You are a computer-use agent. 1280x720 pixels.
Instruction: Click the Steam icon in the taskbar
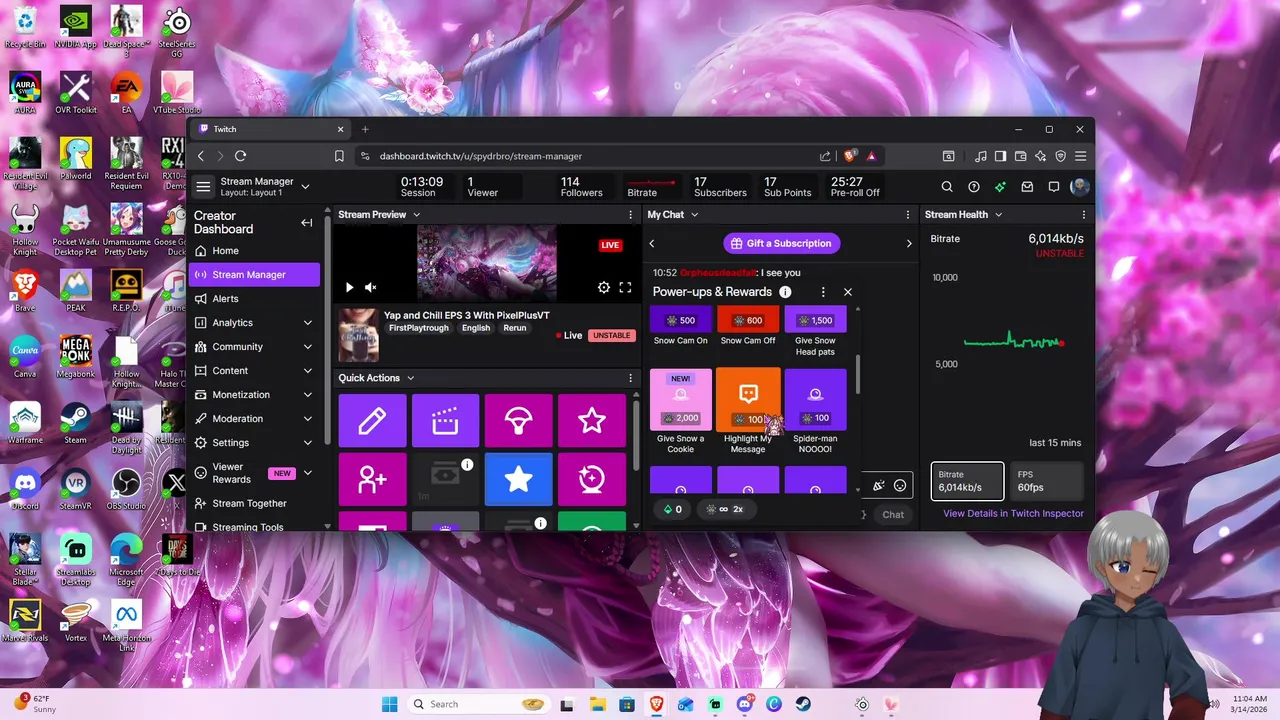tap(803, 704)
